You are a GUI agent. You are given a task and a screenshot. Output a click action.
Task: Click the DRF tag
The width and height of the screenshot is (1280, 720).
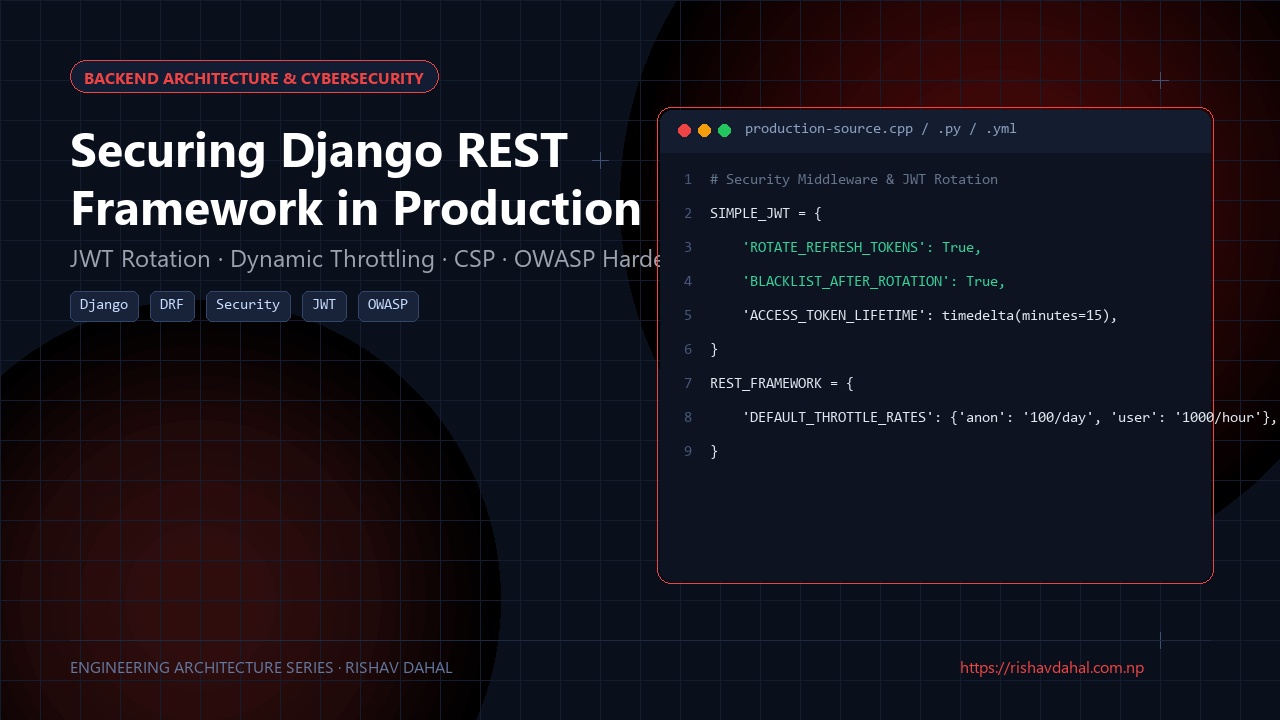tap(172, 306)
